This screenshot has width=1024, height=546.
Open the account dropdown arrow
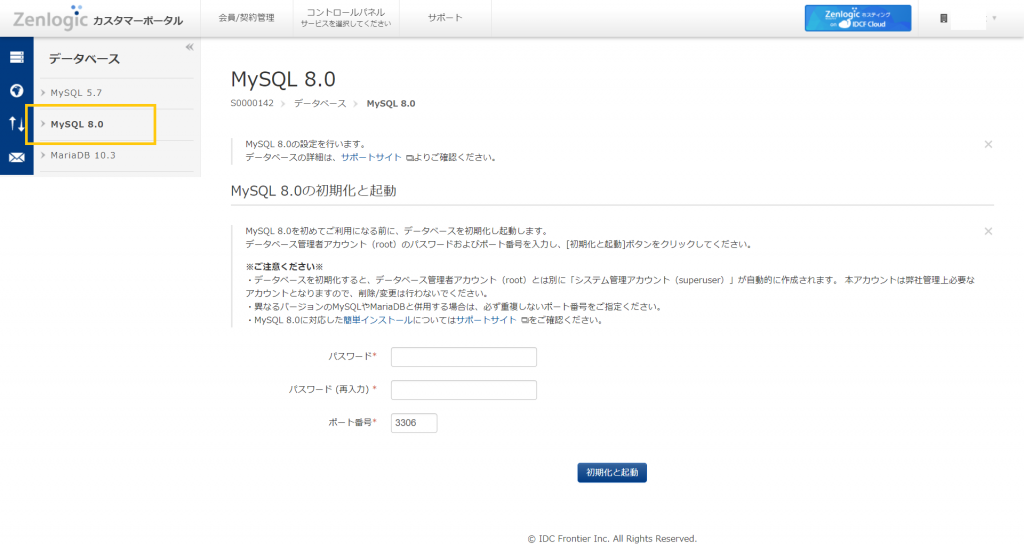(994, 18)
